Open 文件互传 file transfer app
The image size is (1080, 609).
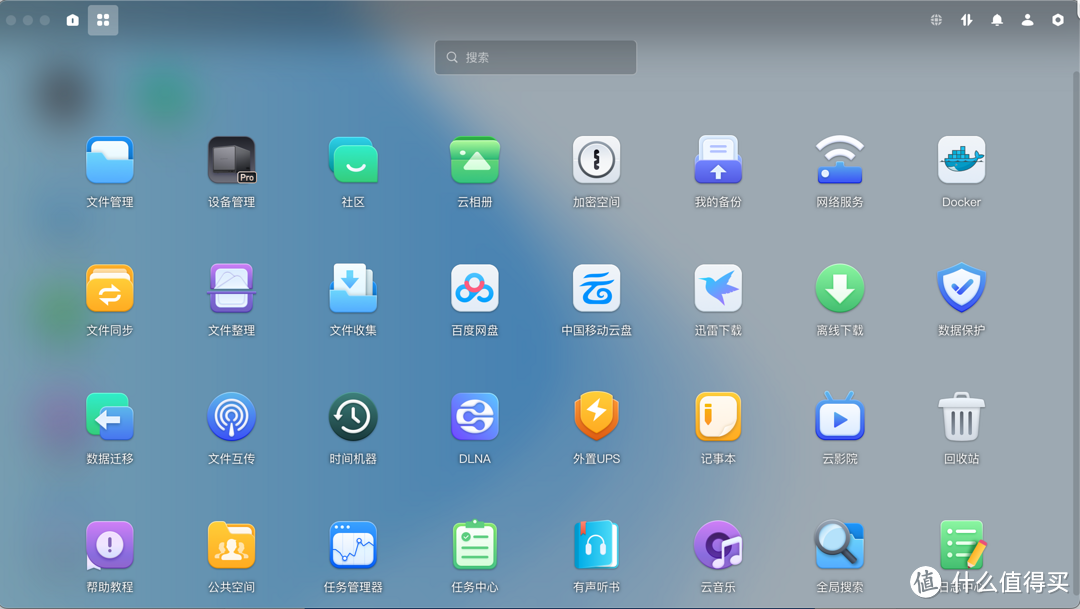pyautogui.click(x=231, y=417)
